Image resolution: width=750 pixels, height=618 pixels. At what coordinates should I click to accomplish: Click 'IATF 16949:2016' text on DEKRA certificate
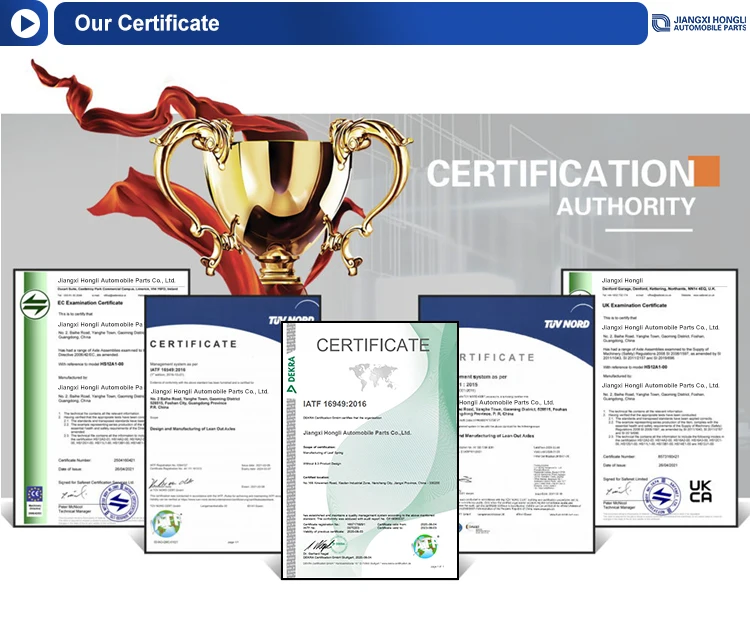335,404
